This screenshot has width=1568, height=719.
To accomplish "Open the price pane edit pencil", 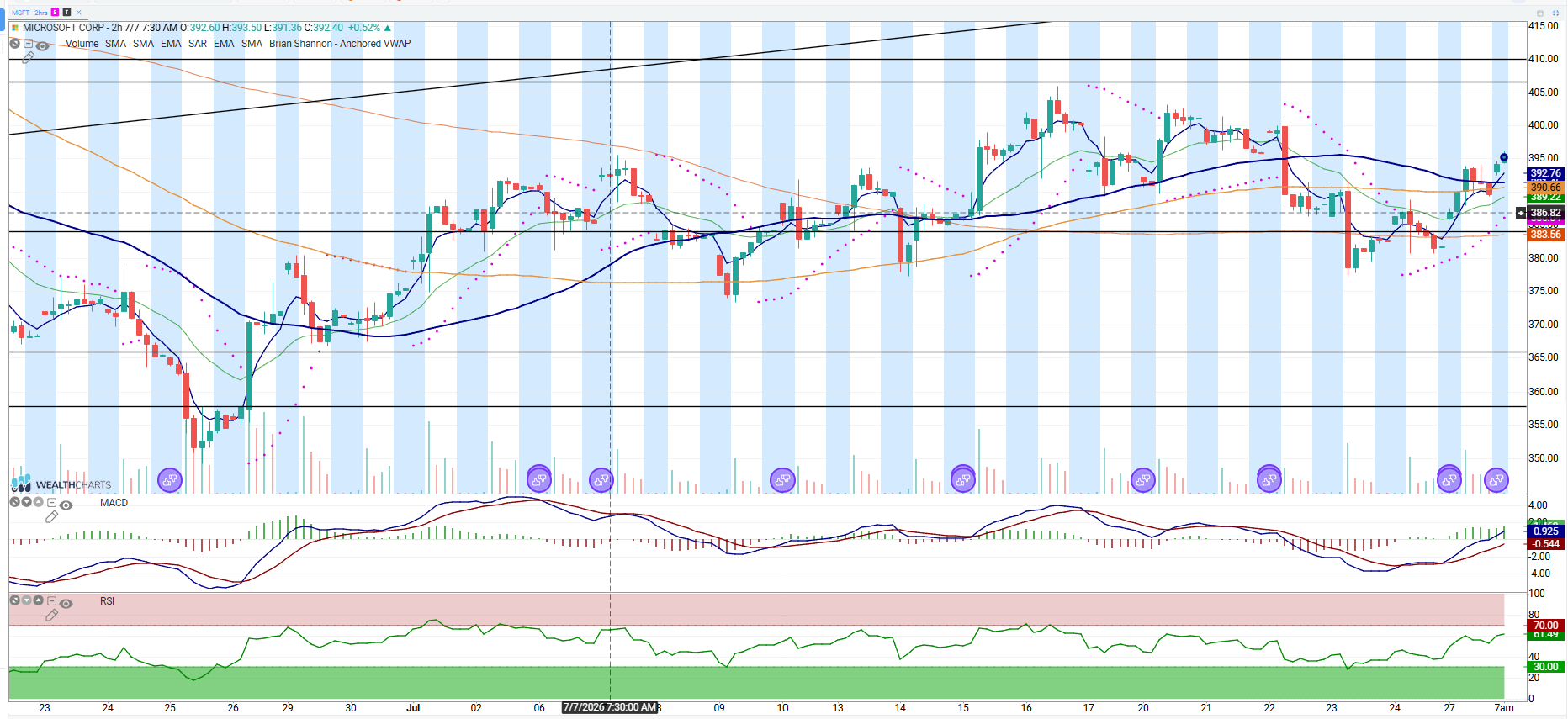I will (x=29, y=57).
